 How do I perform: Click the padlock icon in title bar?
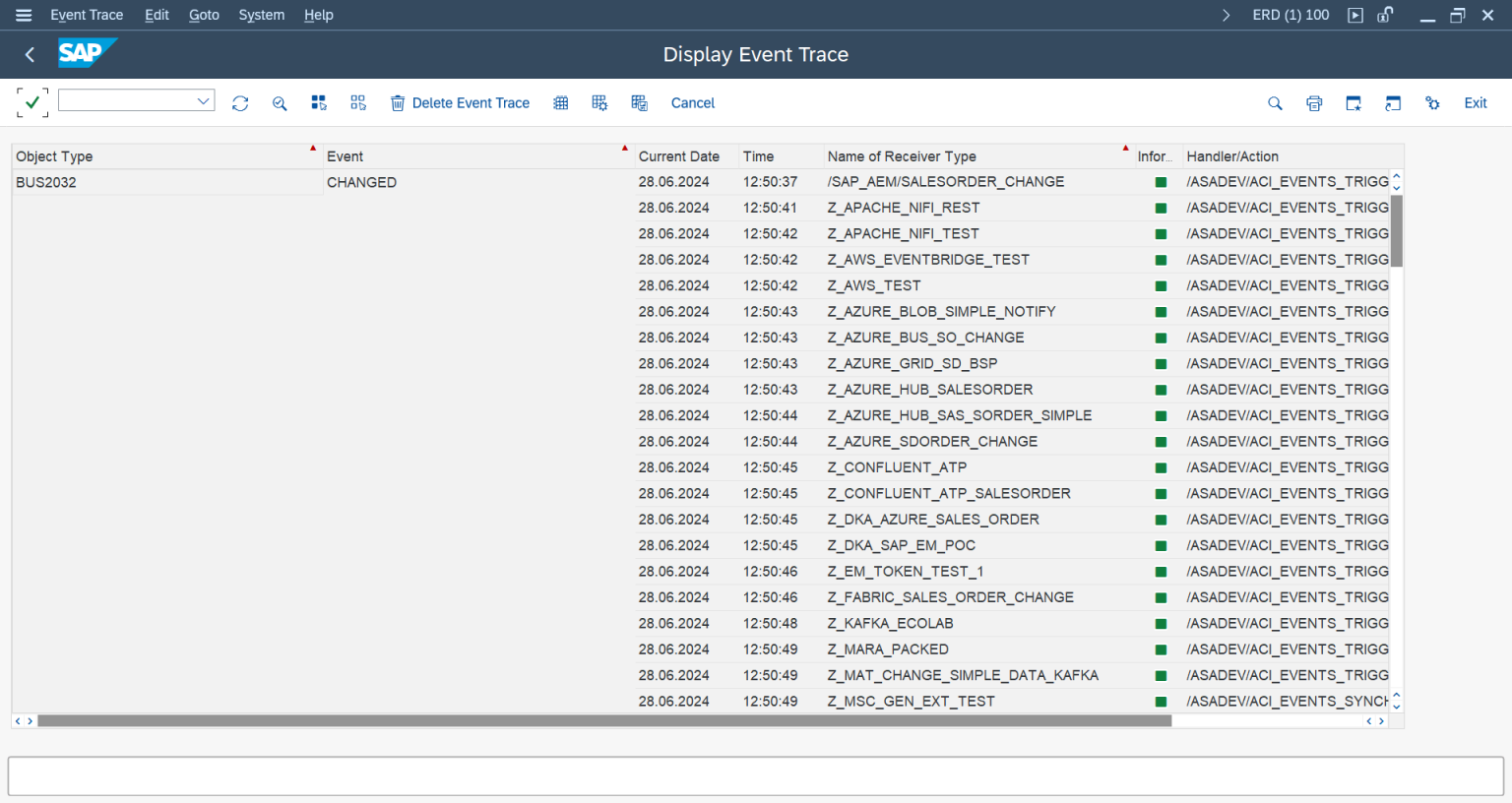(x=1385, y=15)
